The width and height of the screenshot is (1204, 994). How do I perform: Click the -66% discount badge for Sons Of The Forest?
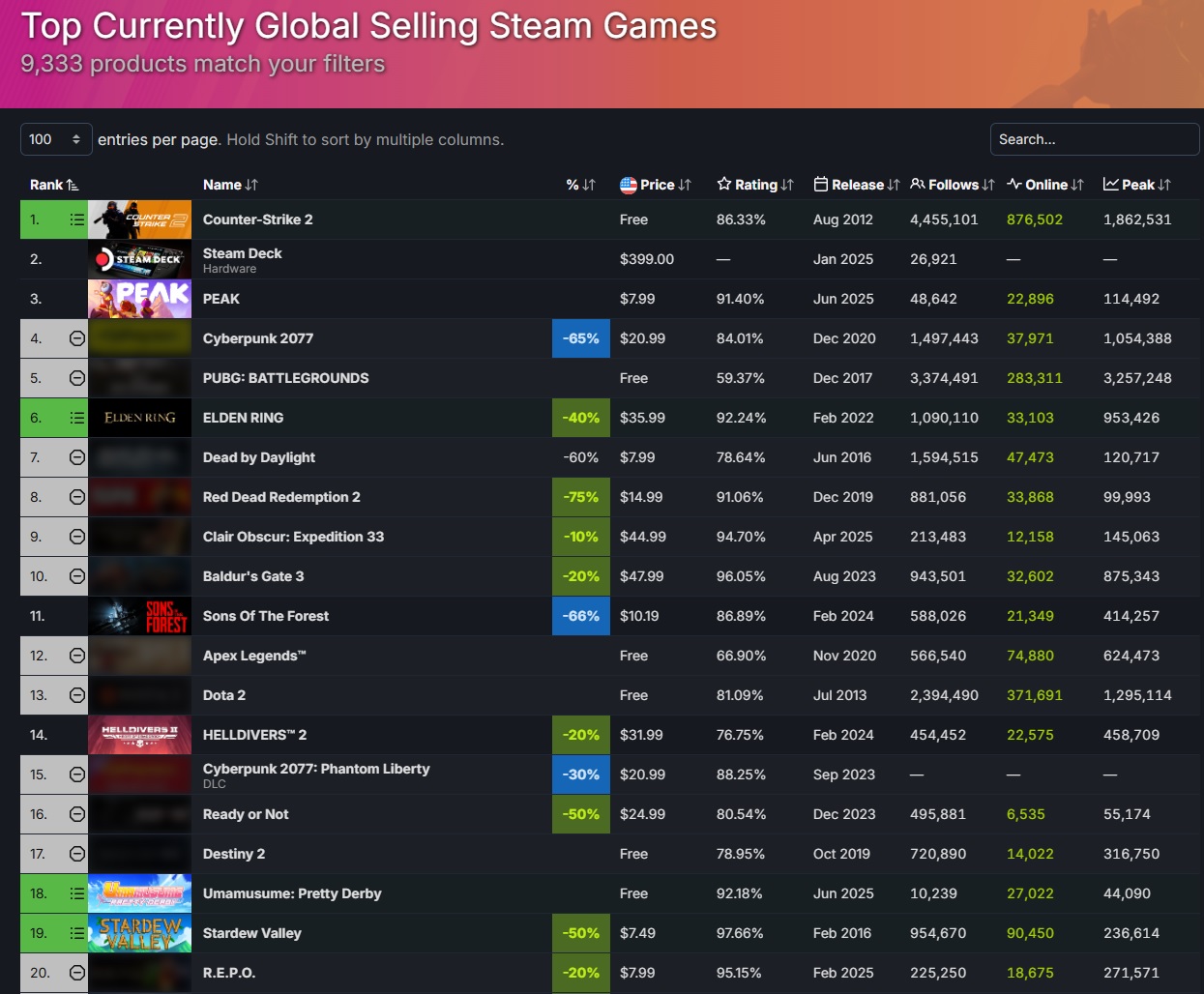(x=581, y=616)
